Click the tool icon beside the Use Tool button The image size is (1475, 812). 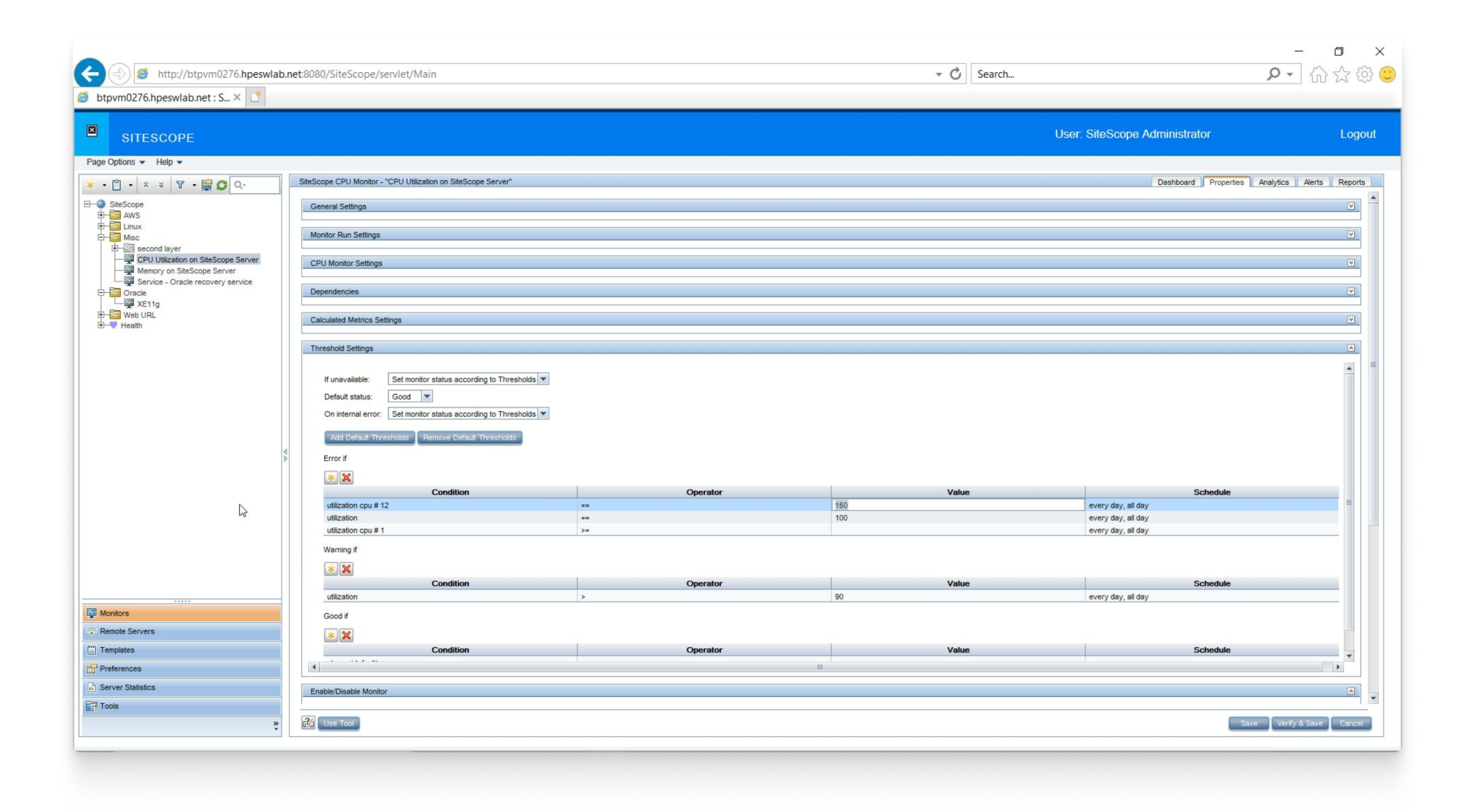point(308,723)
